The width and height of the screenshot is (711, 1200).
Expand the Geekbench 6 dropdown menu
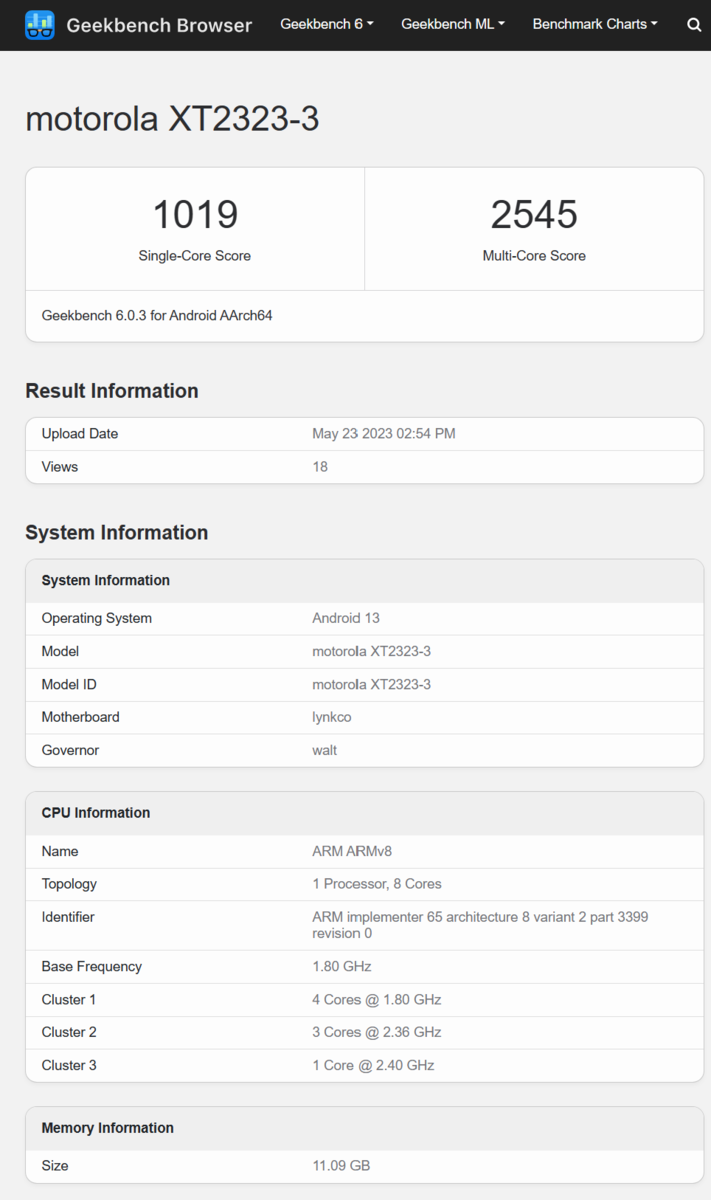pos(327,24)
